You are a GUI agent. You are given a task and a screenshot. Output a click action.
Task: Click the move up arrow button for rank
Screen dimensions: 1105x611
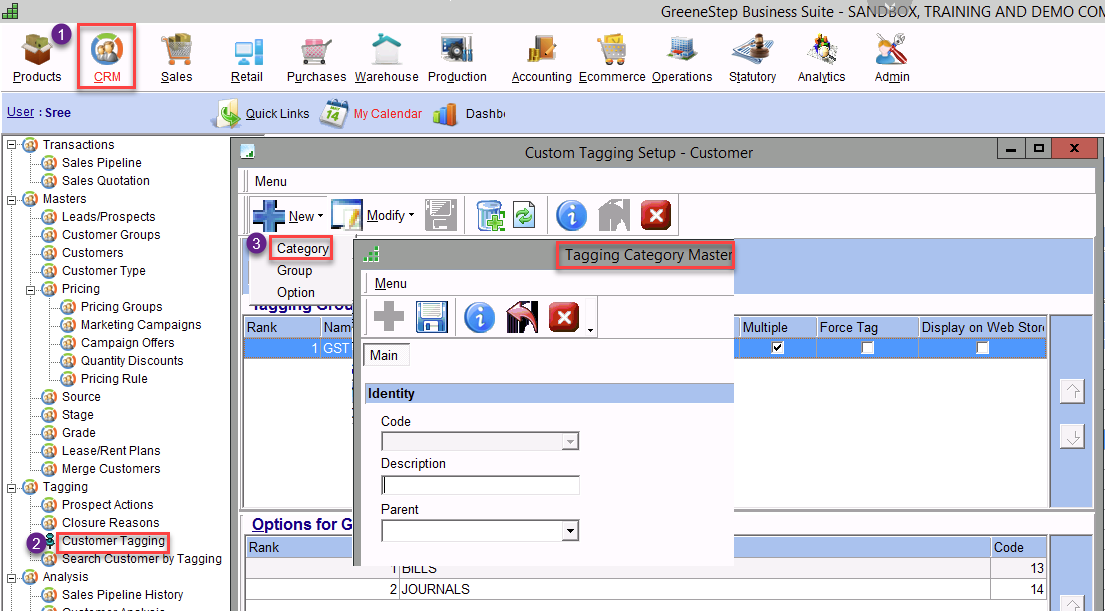[1071, 392]
